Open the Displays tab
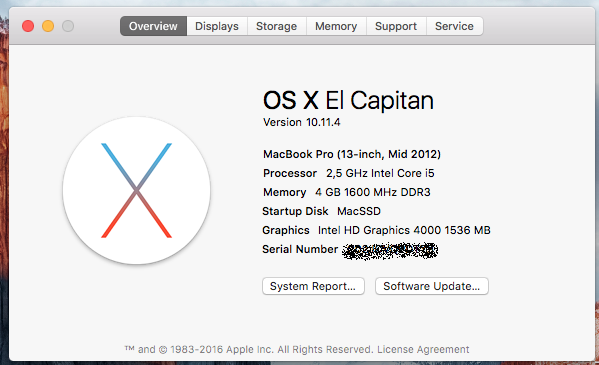 [x=217, y=26]
